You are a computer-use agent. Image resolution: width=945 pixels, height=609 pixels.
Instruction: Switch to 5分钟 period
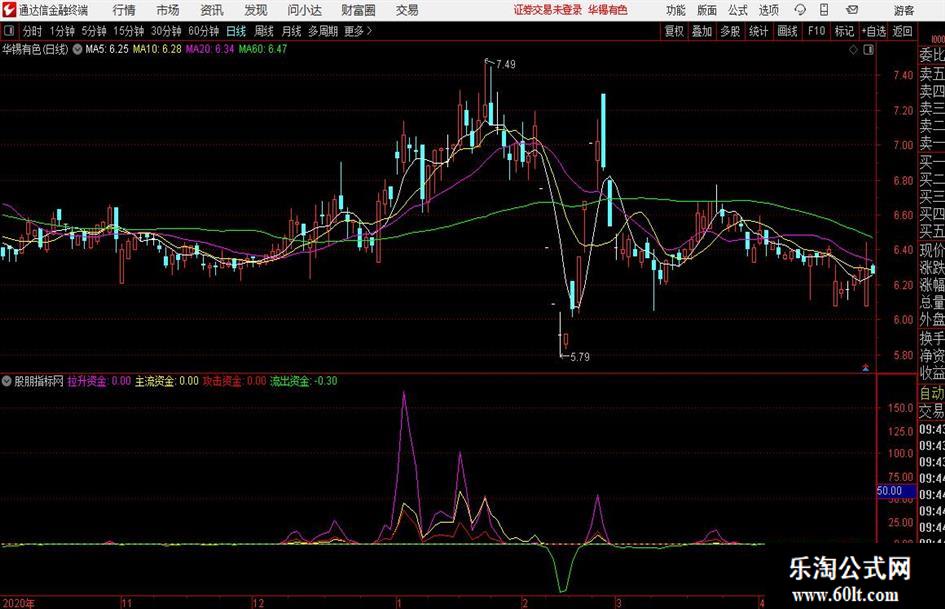click(x=93, y=31)
